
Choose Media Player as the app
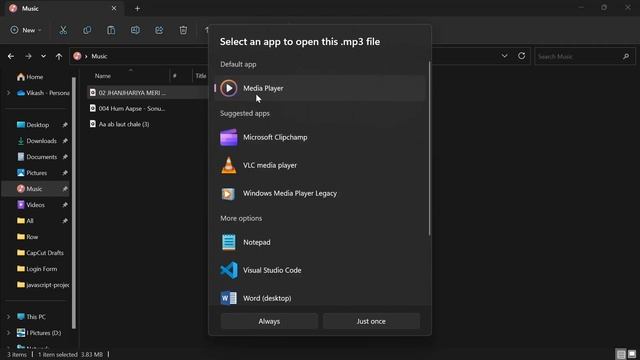pos(320,88)
